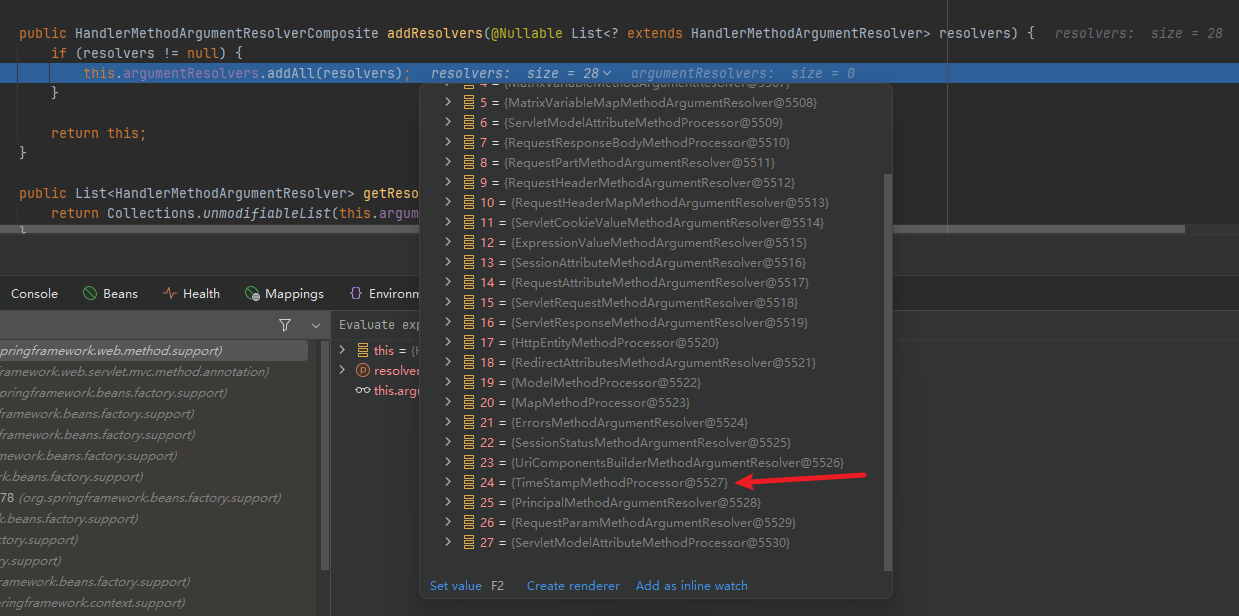Click the Beans tab icon
The height and width of the screenshot is (616, 1239).
[x=90, y=294]
